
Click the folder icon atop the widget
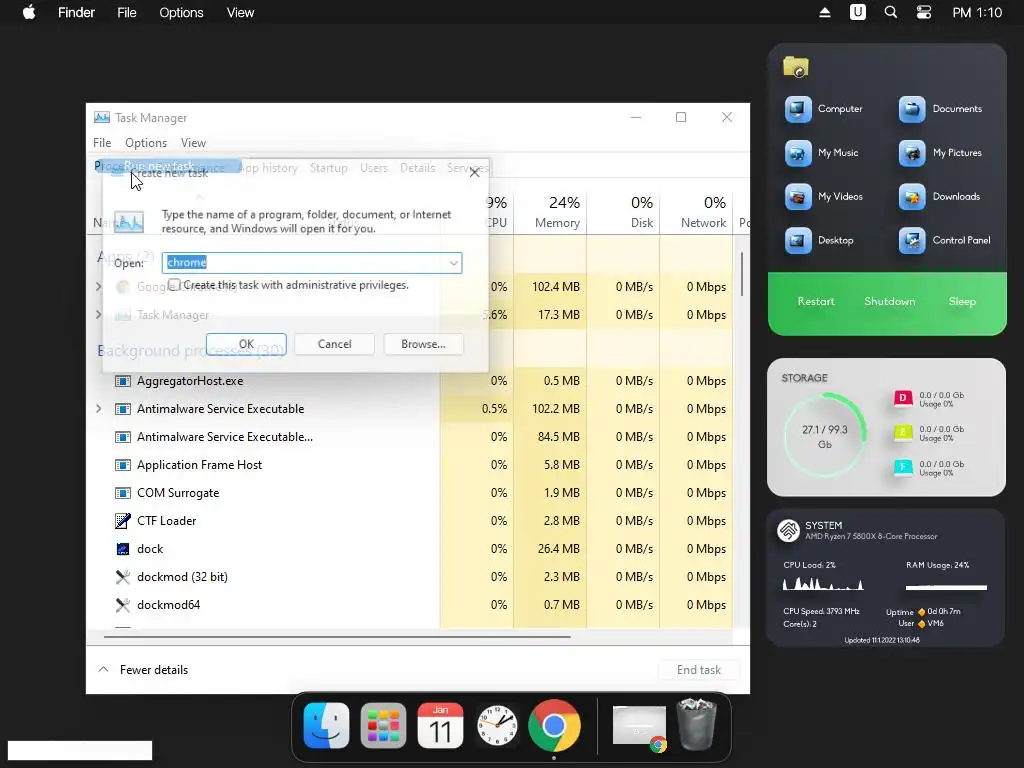[795, 67]
